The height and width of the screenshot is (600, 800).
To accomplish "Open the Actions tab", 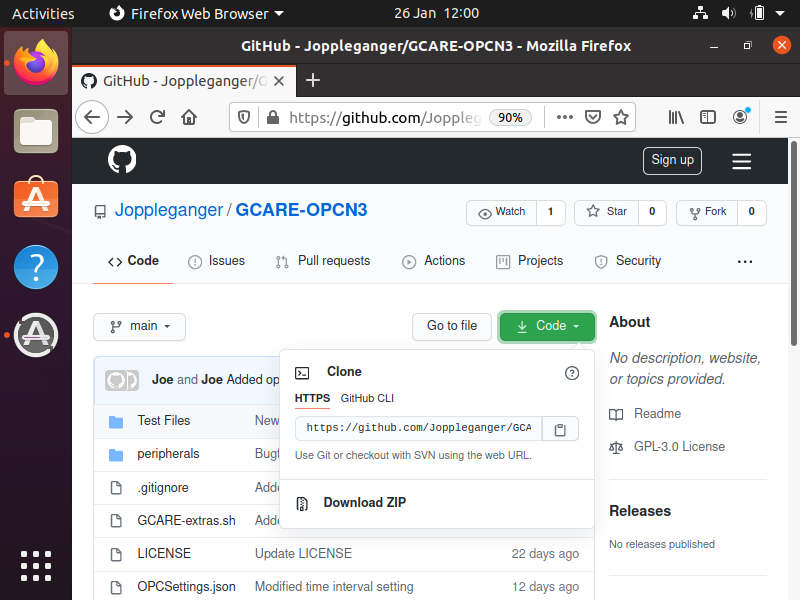I will pyautogui.click(x=434, y=261).
